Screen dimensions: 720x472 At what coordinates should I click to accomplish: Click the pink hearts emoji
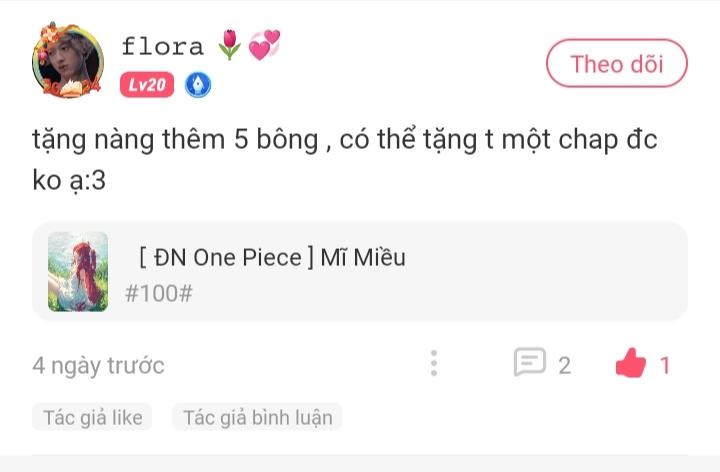pos(264,45)
